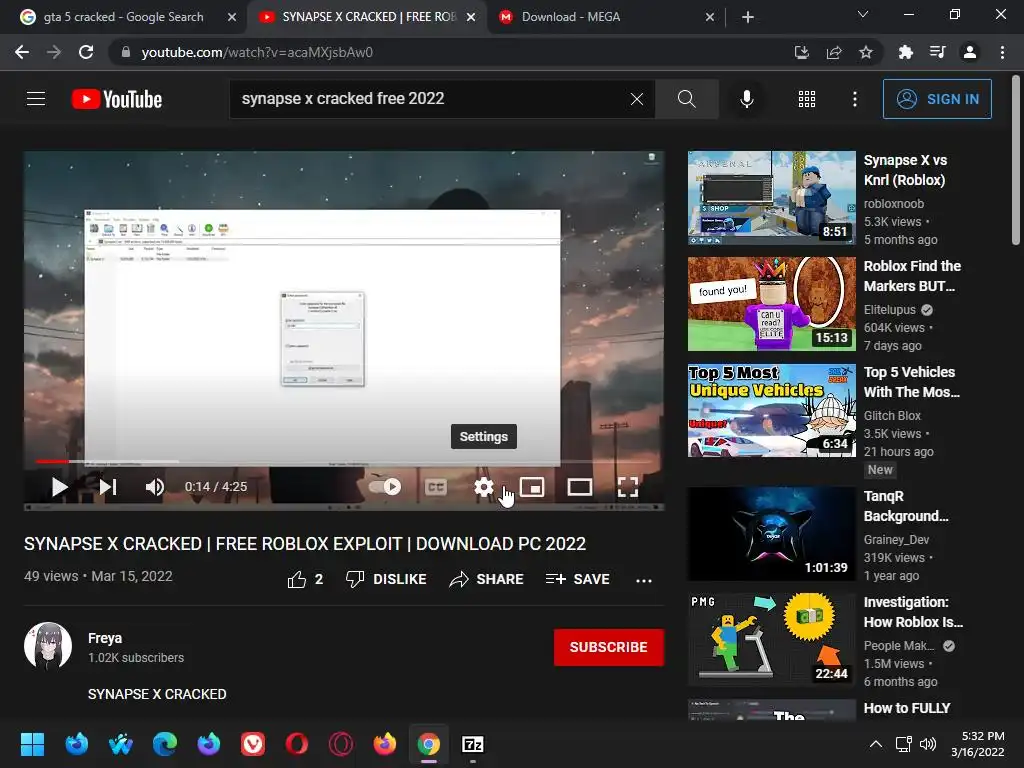Image resolution: width=1024 pixels, height=768 pixels.
Task: Mute the video volume
Action: click(155, 487)
